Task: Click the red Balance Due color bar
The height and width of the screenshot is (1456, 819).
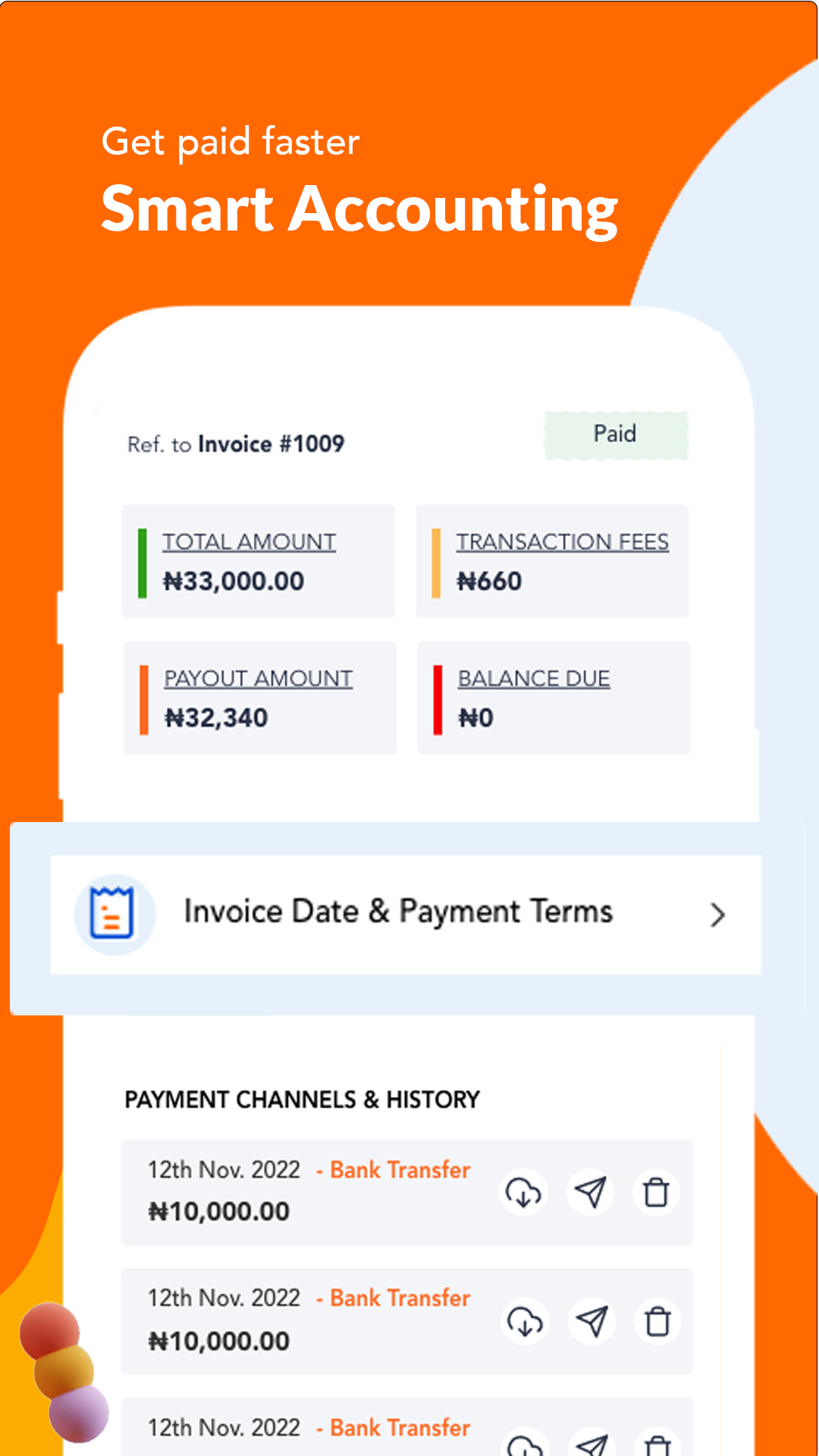Action: pyautogui.click(x=438, y=700)
